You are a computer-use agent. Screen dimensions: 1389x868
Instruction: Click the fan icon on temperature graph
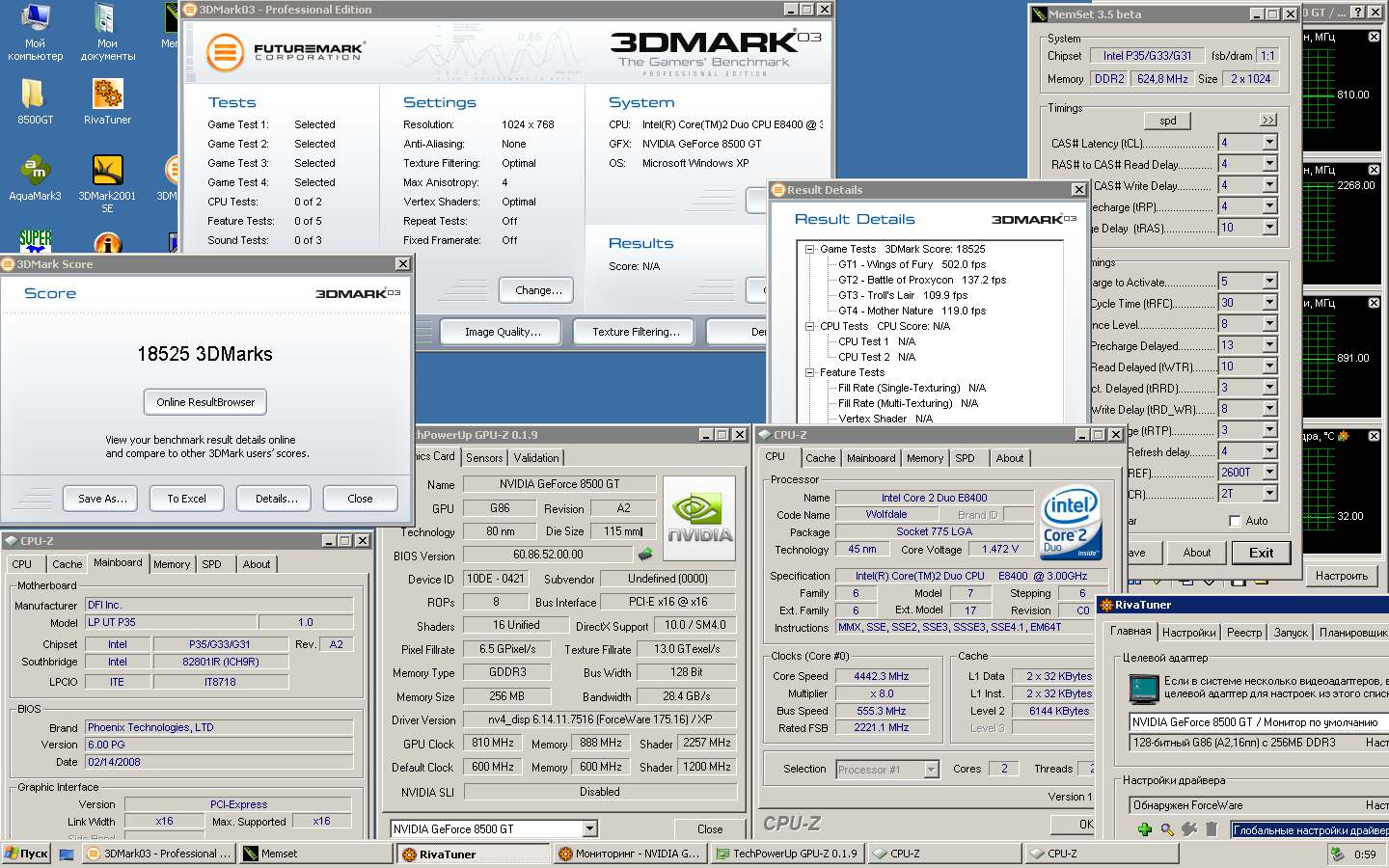(1343, 436)
